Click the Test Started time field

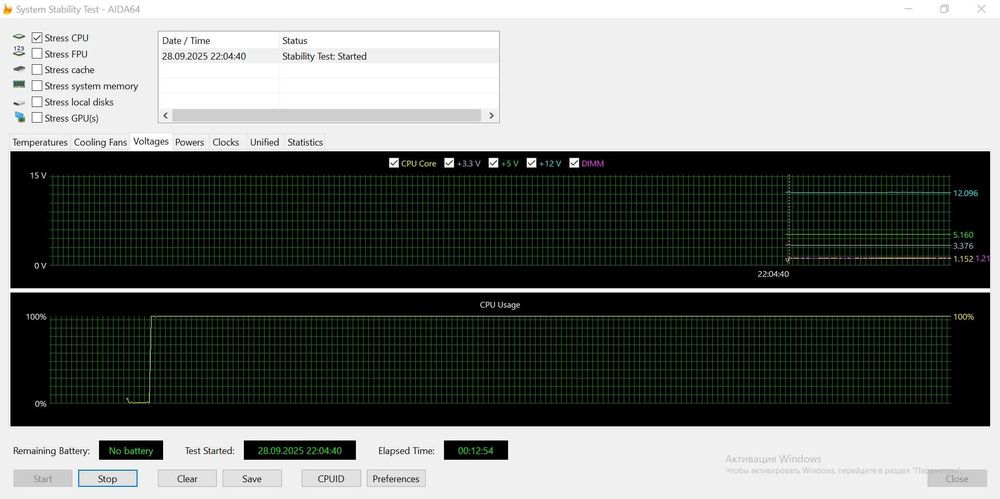point(300,451)
